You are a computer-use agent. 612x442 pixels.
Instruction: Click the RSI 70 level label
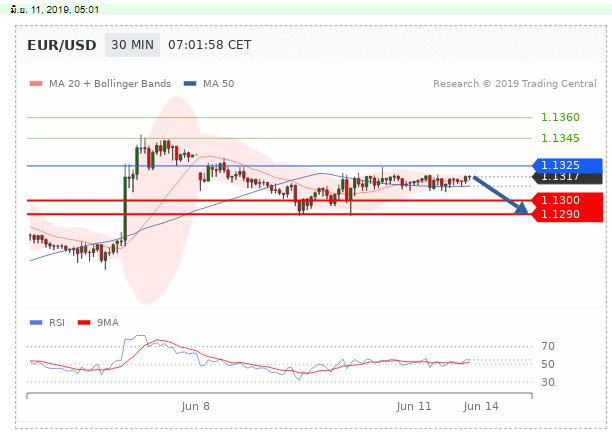coord(547,346)
